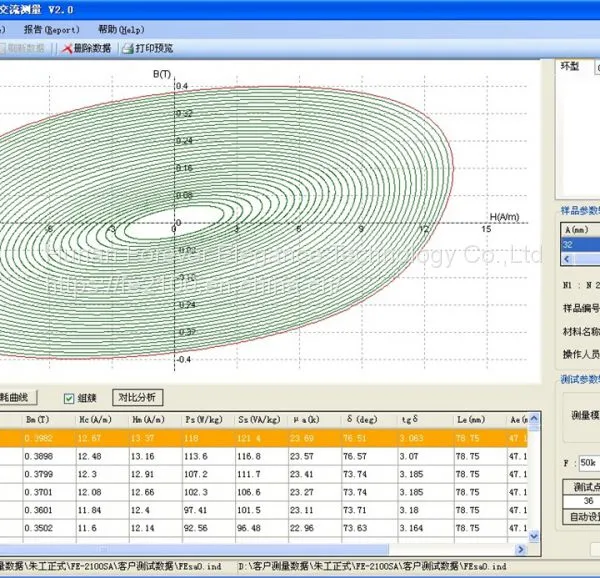Image resolution: width=600 pixels, height=578 pixels.
Task: Click the 耗曲线 loss curve button
Action: 18,397
